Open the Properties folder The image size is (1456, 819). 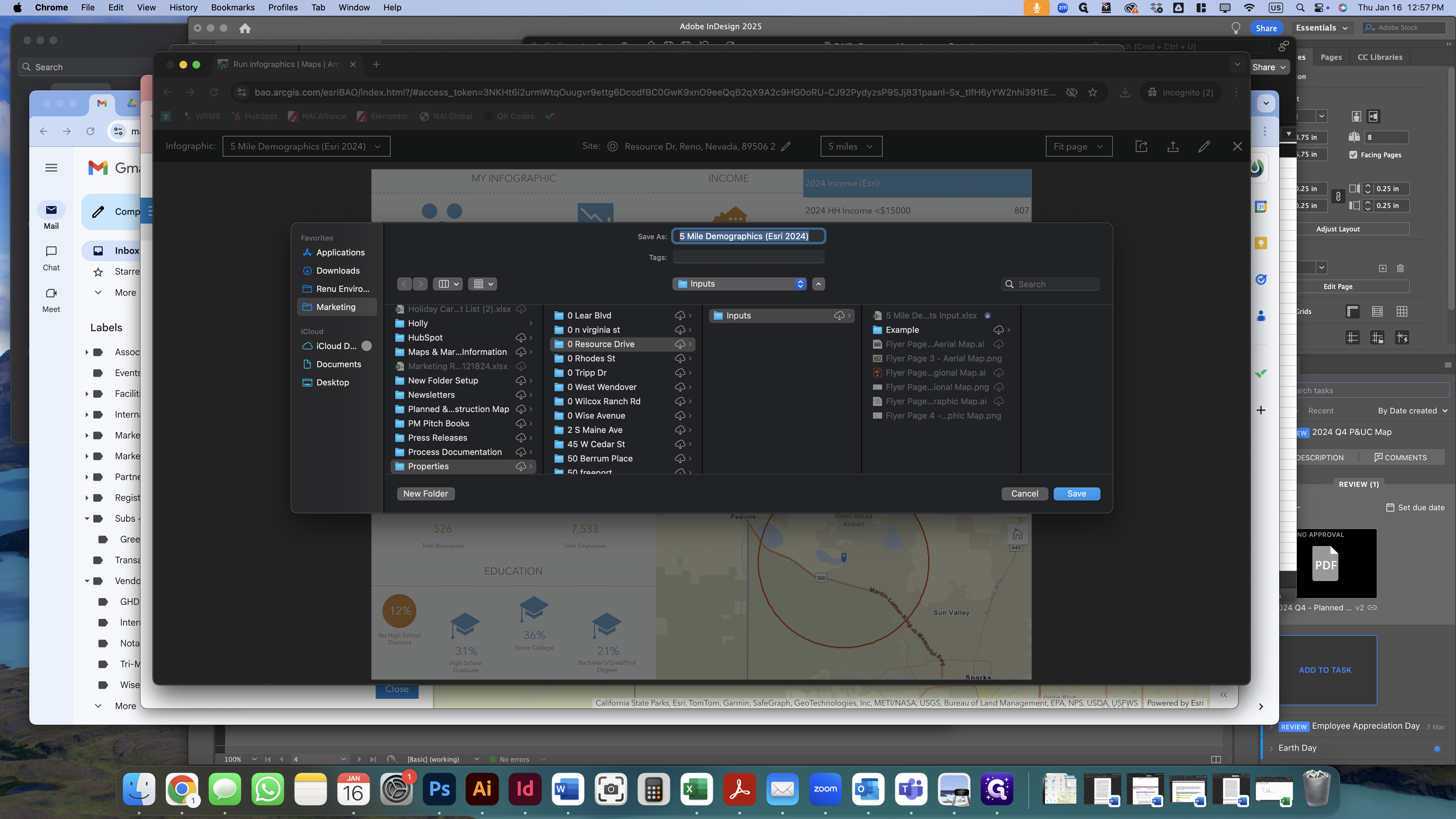click(x=463, y=466)
